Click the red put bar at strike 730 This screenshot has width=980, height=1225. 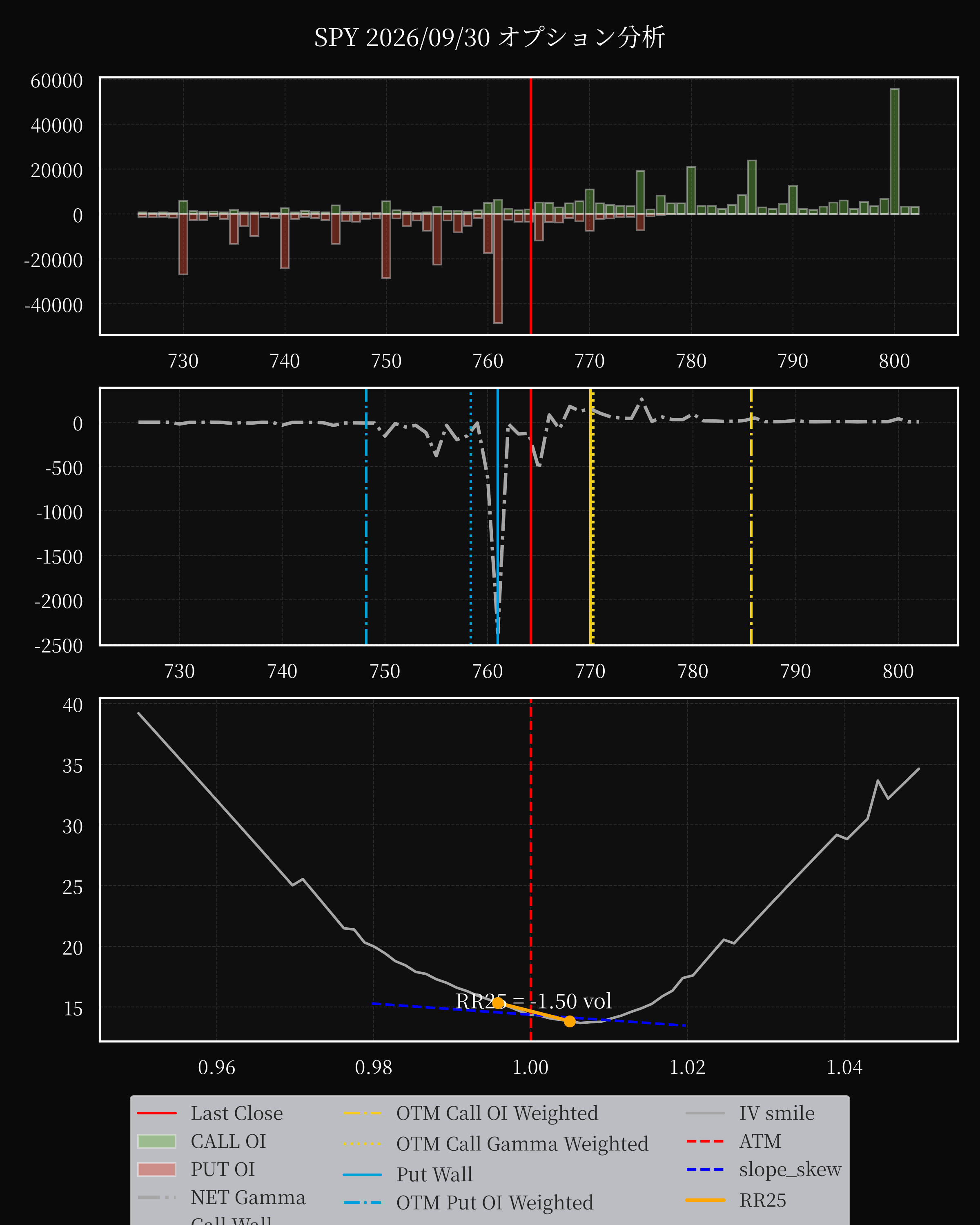[183, 244]
